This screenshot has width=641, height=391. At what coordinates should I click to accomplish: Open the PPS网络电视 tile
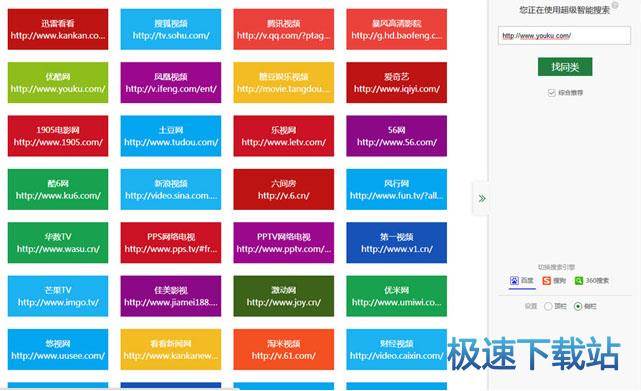171,243
